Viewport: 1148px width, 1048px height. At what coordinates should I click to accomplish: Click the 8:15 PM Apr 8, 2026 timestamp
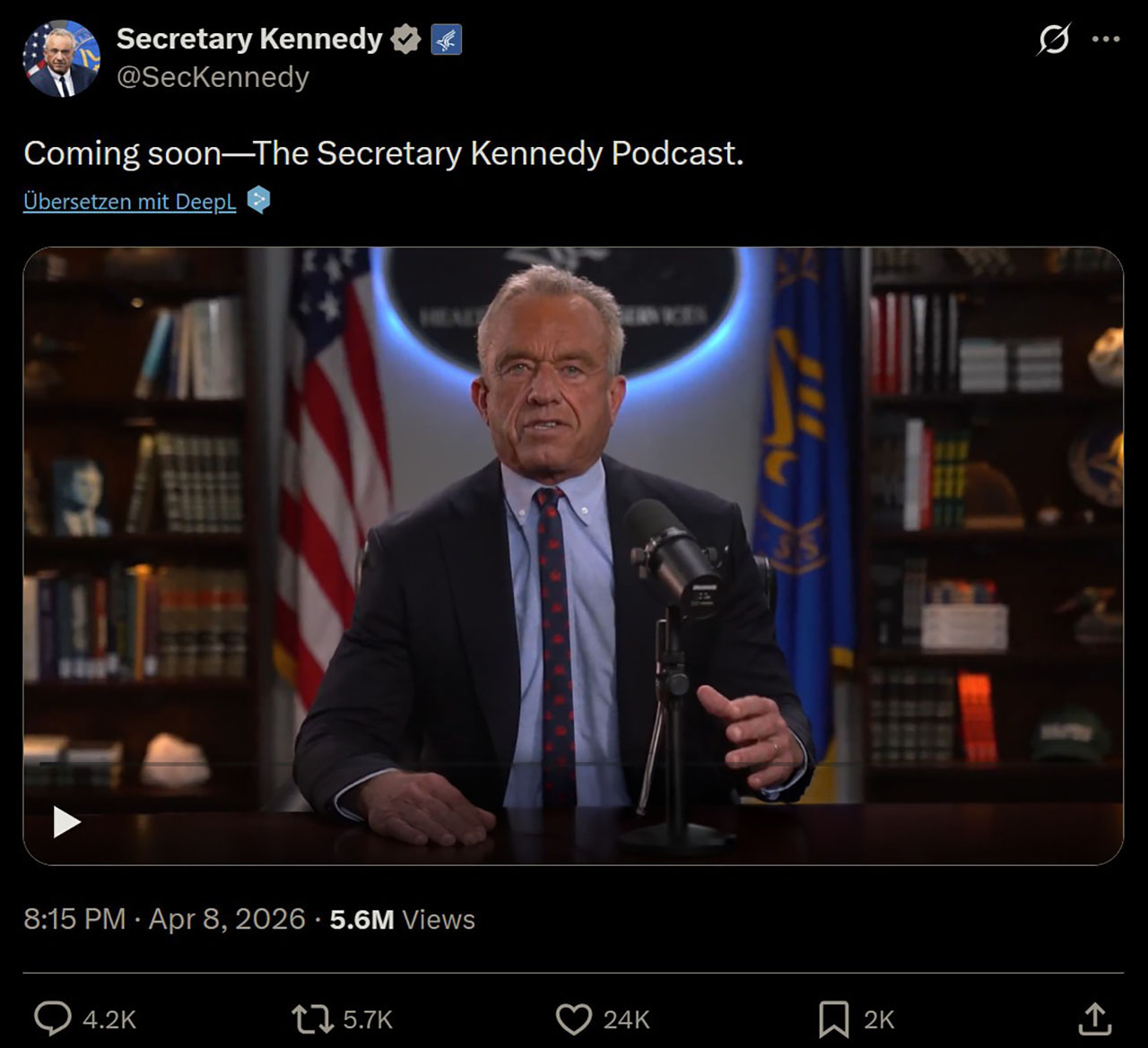[x=165, y=920]
